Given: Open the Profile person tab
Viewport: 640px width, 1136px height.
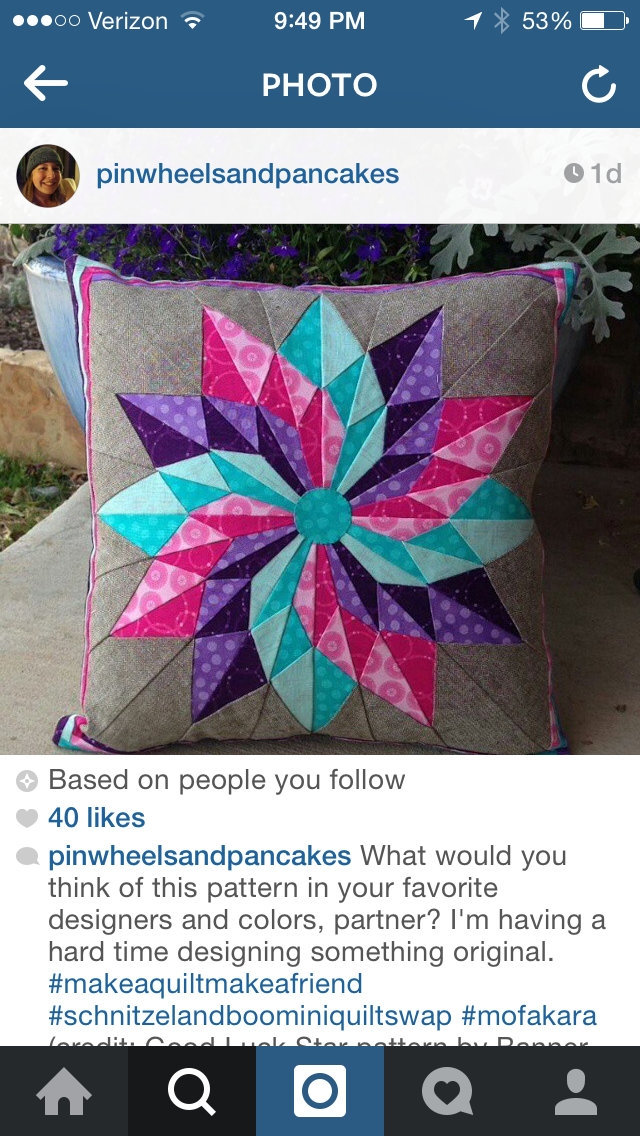Looking at the screenshot, I should coord(575,1092).
